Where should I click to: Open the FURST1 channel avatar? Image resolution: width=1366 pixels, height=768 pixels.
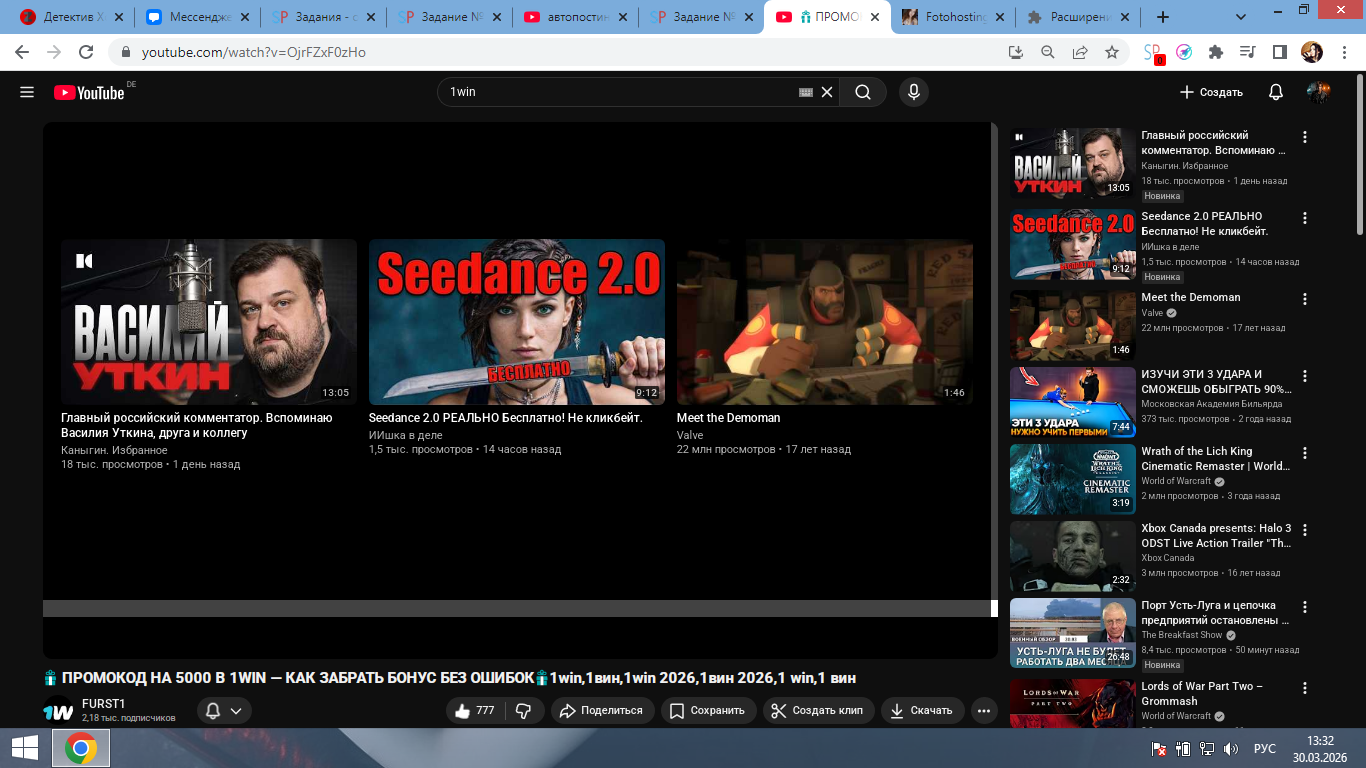58,710
